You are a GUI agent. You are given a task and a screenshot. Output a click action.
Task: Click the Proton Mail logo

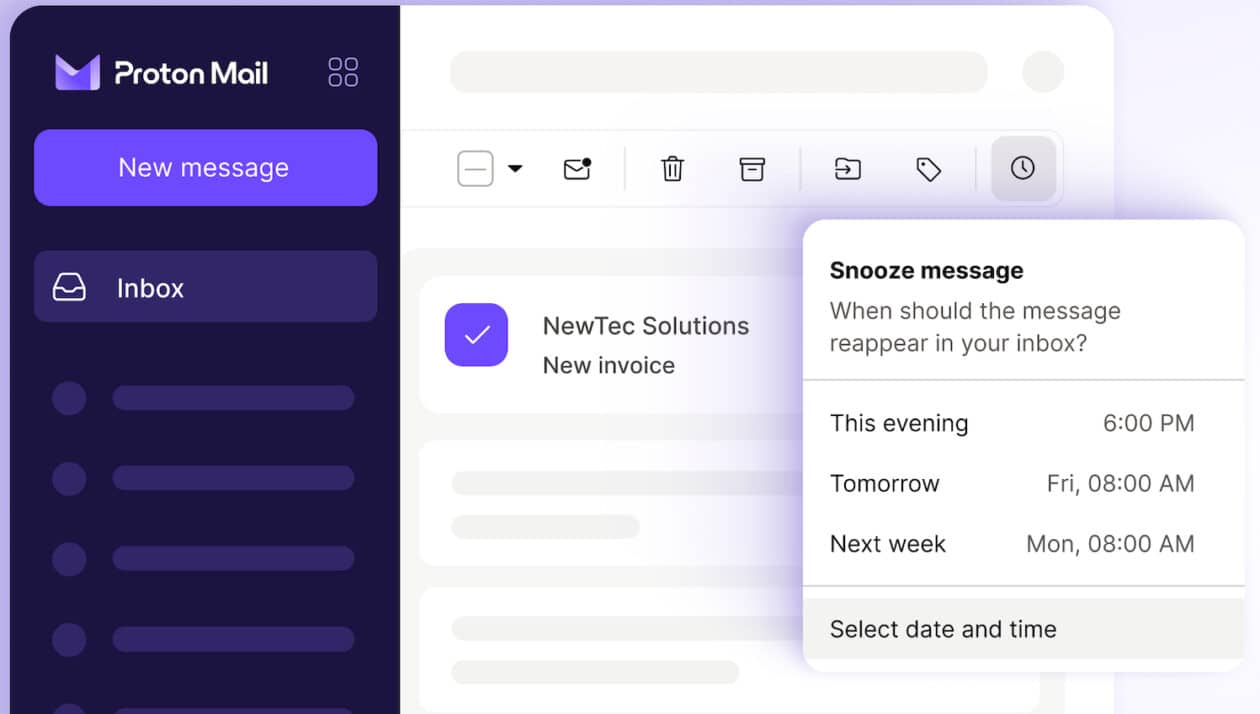160,71
